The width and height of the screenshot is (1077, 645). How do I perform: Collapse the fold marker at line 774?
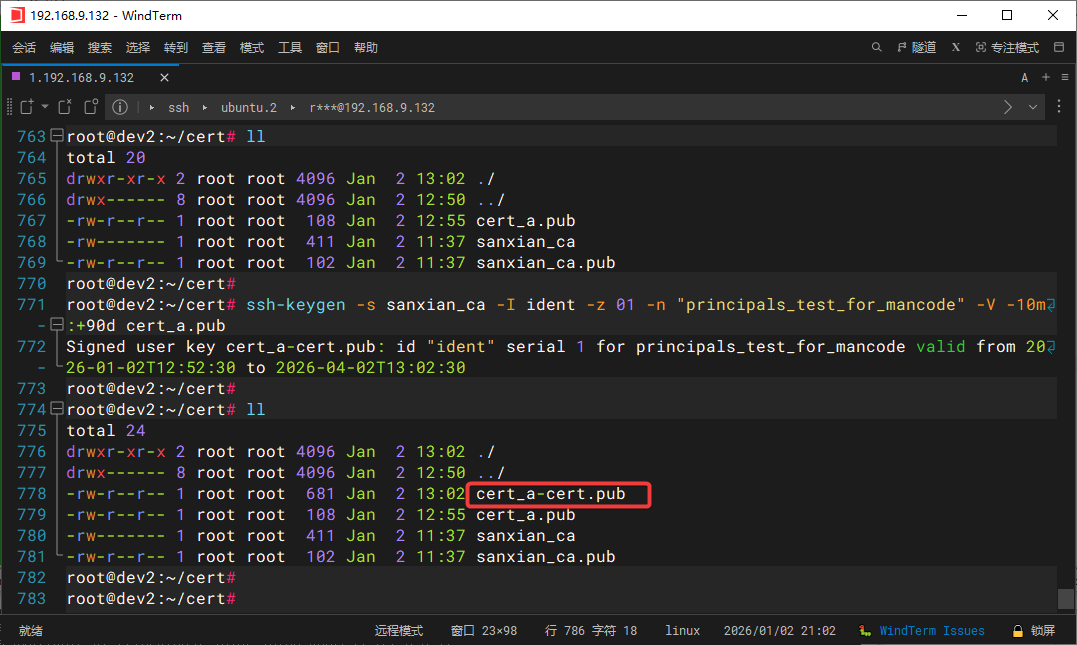56,409
